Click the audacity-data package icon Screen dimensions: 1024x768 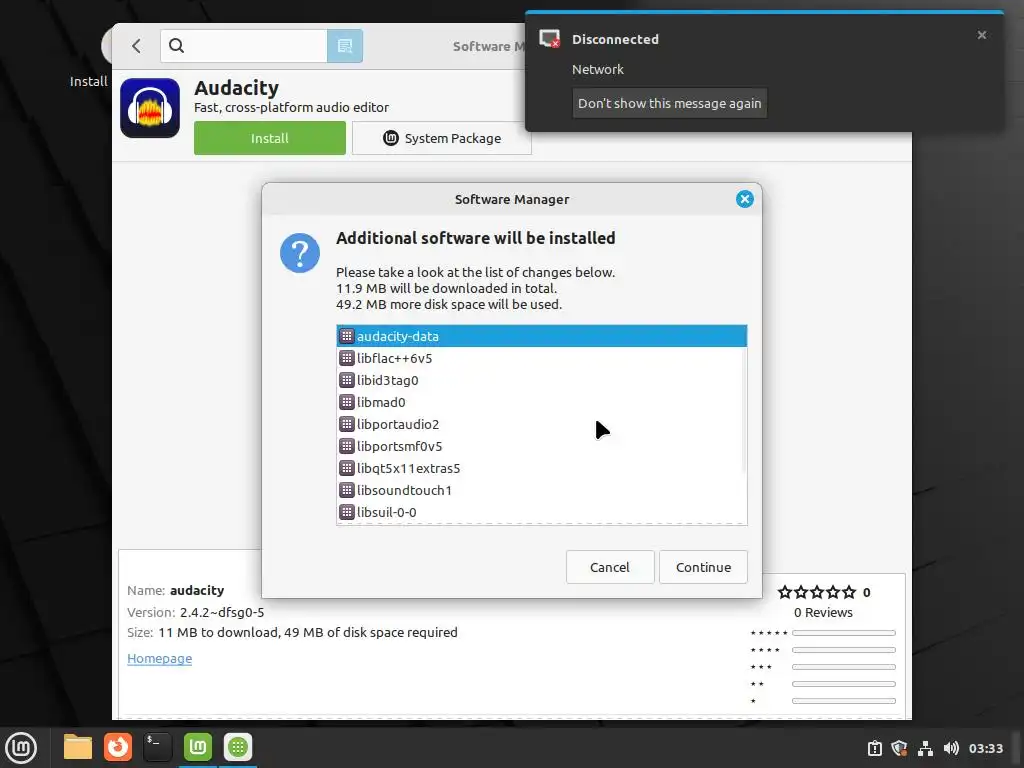[x=347, y=336]
